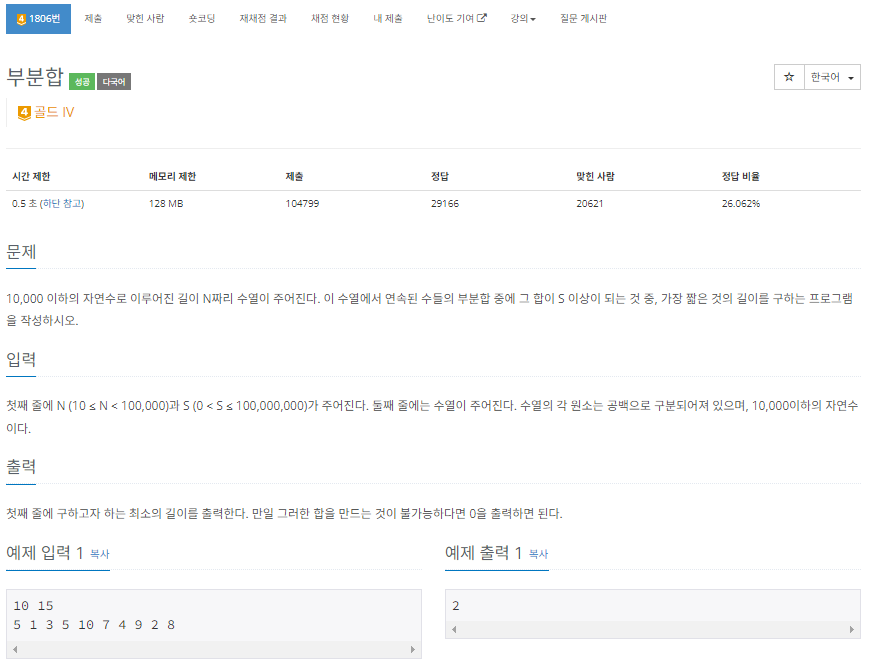Click the 128 MB memory limit value
This screenshot has height=665, width=870.
click(166, 204)
